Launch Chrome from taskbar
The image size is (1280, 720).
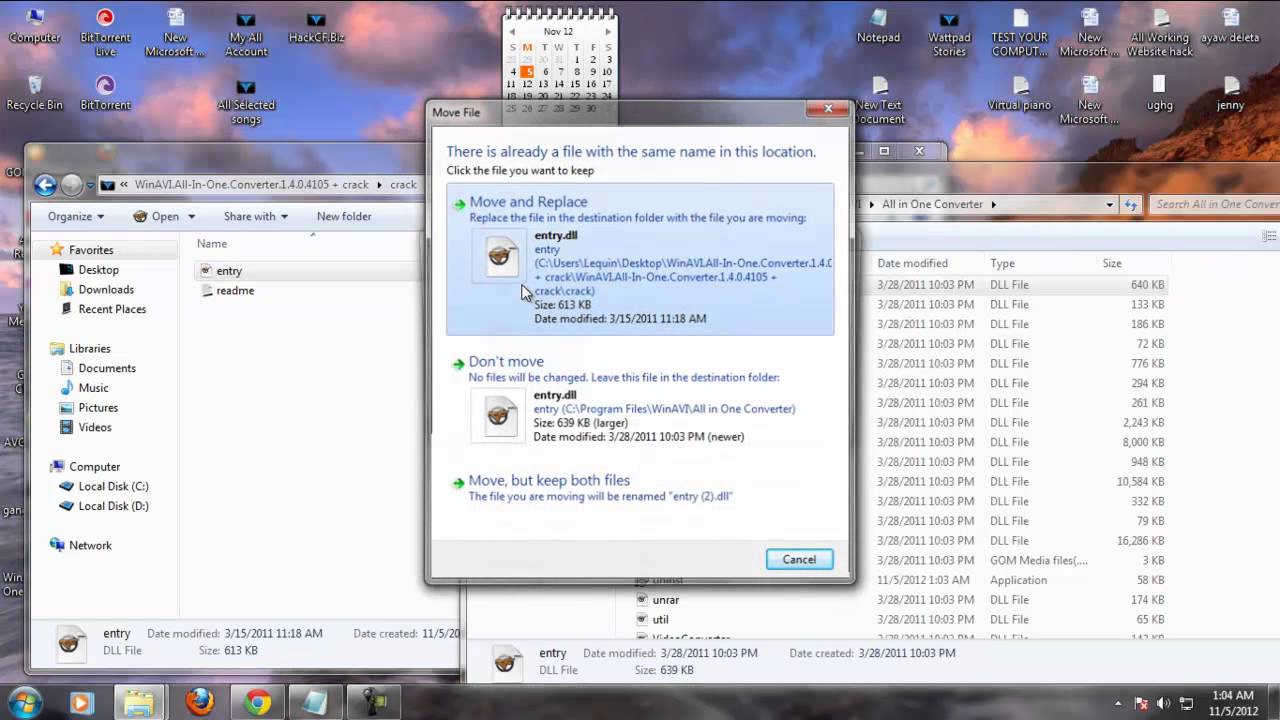point(258,703)
